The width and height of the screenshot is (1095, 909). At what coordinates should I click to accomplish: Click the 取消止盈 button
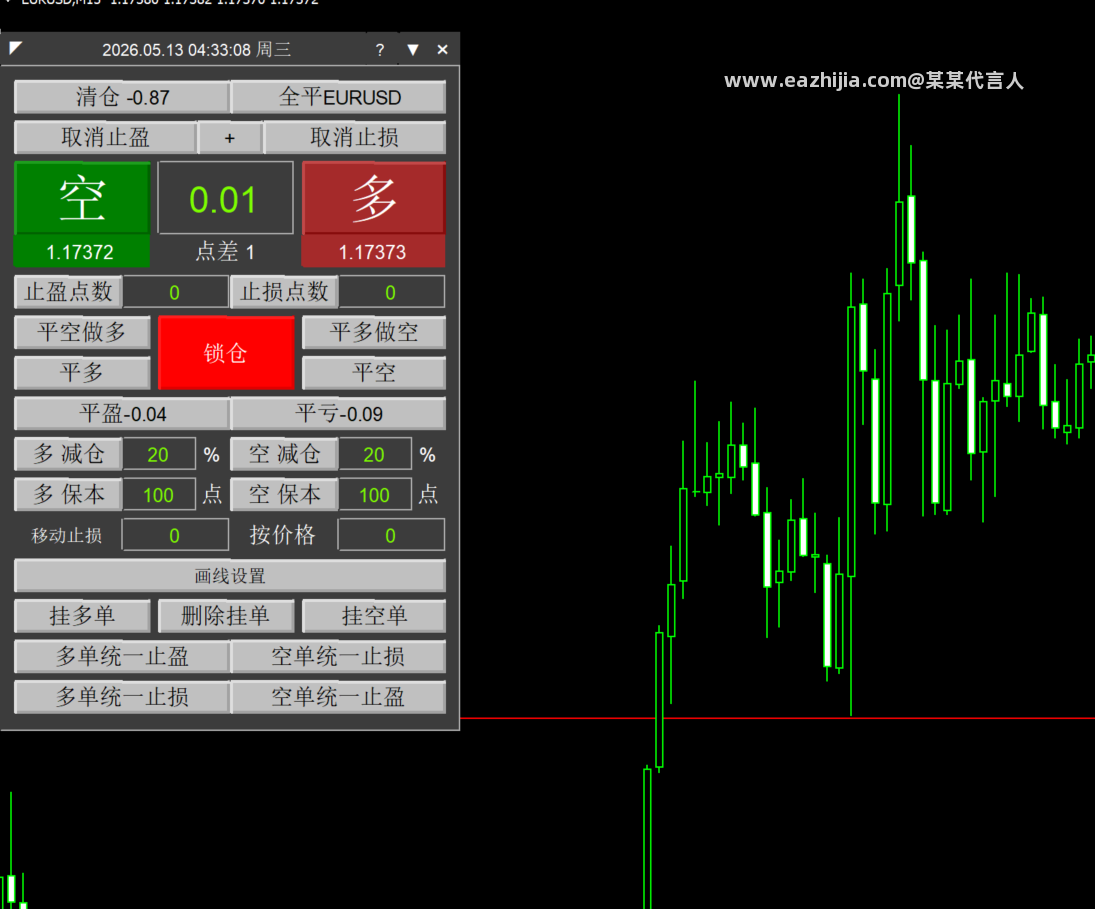point(105,137)
